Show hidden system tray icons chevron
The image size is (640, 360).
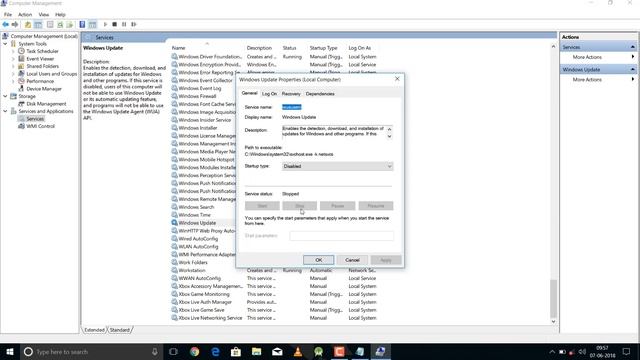[x=552, y=351]
